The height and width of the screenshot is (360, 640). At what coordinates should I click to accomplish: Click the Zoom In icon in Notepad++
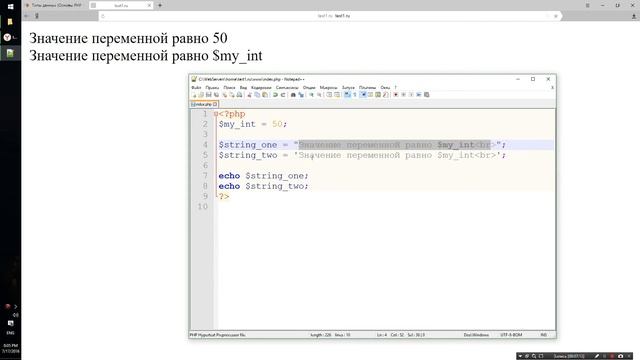pyautogui.click(x=311, y=95)
